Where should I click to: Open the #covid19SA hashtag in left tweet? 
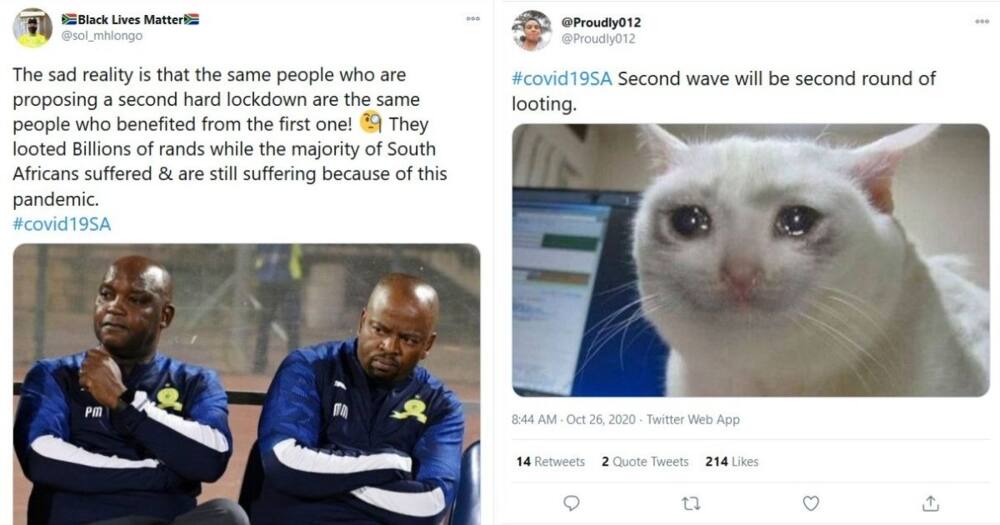click(62, 224)
